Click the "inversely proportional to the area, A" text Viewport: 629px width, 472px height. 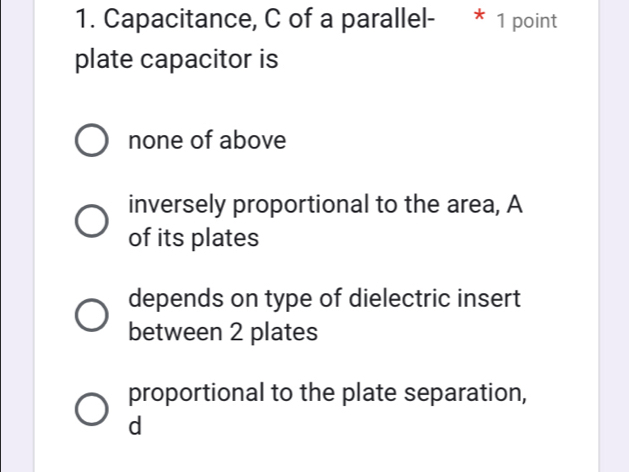[326, 205]
